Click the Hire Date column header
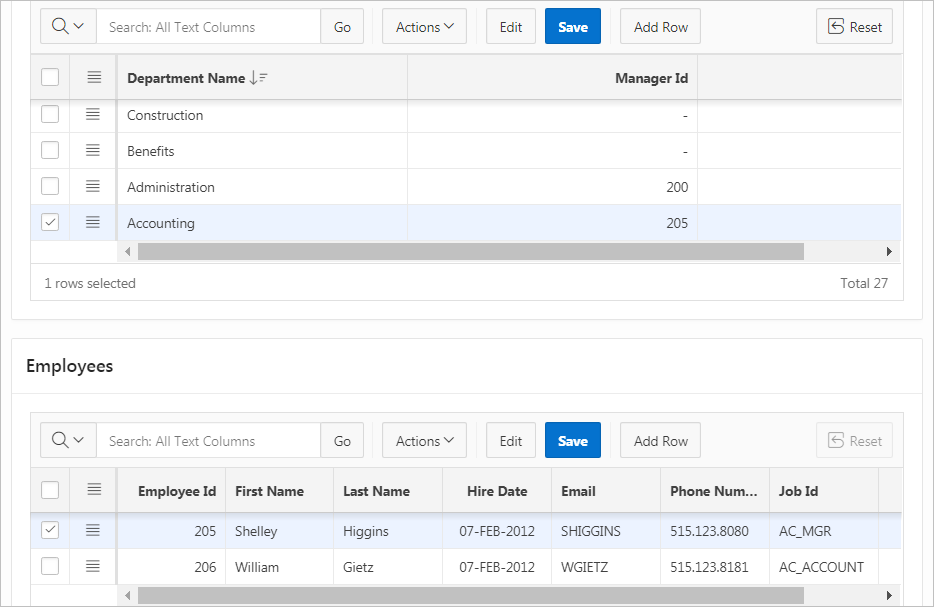 (497, 491)
